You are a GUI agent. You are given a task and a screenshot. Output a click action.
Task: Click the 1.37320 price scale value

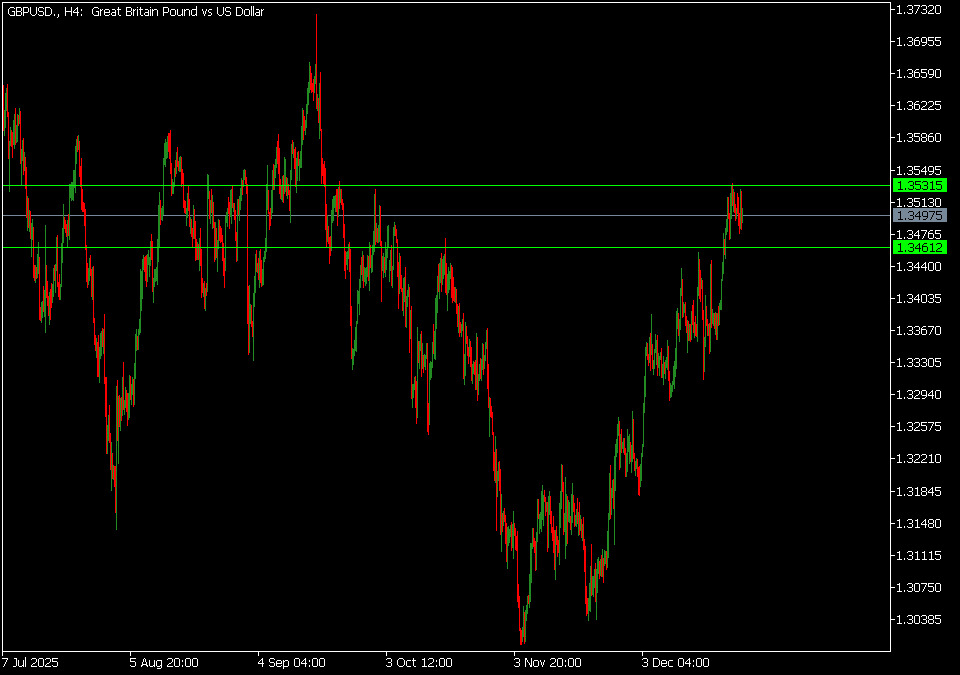click(920, 10)
